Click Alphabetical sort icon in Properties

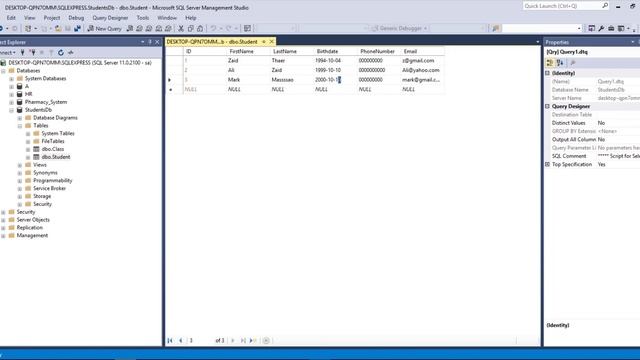[560, 62]
